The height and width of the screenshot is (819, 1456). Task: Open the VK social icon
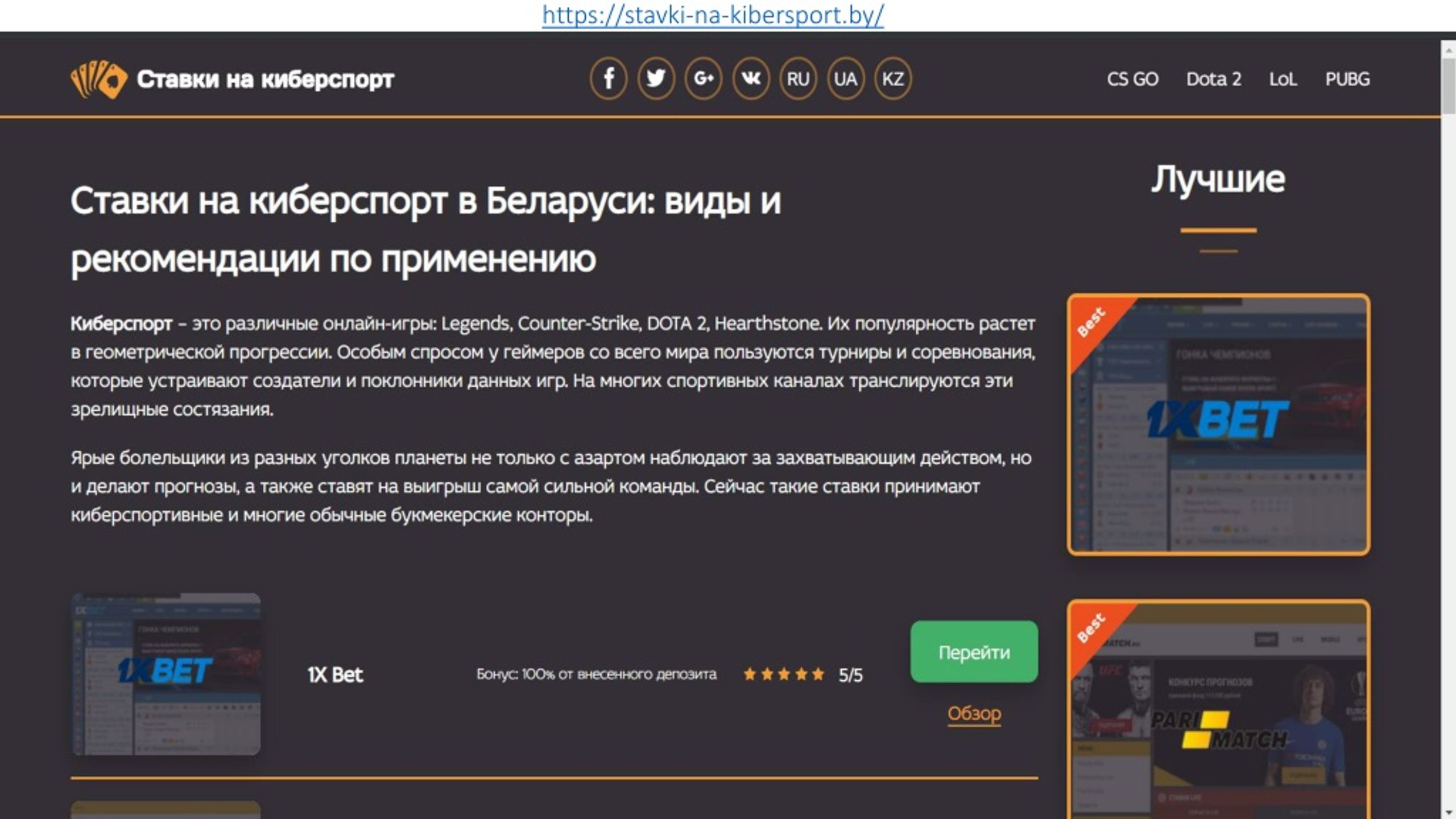click(751, 78)
